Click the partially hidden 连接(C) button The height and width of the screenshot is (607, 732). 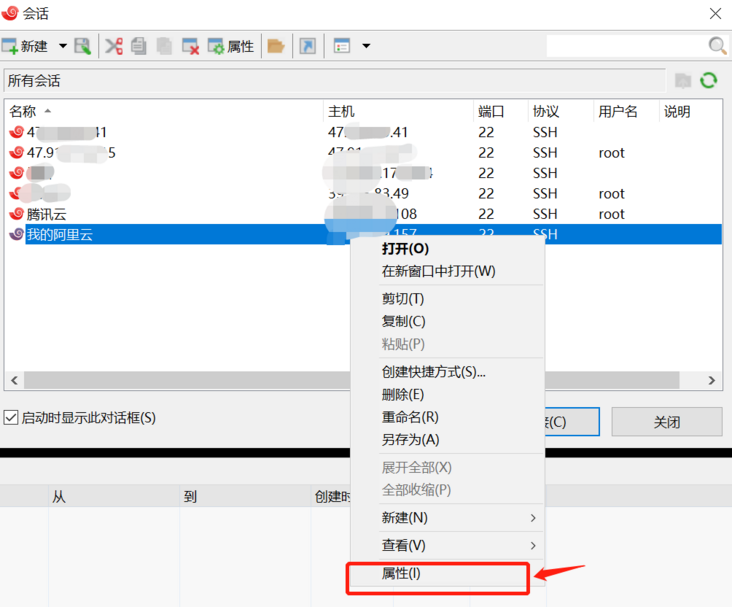572,422
